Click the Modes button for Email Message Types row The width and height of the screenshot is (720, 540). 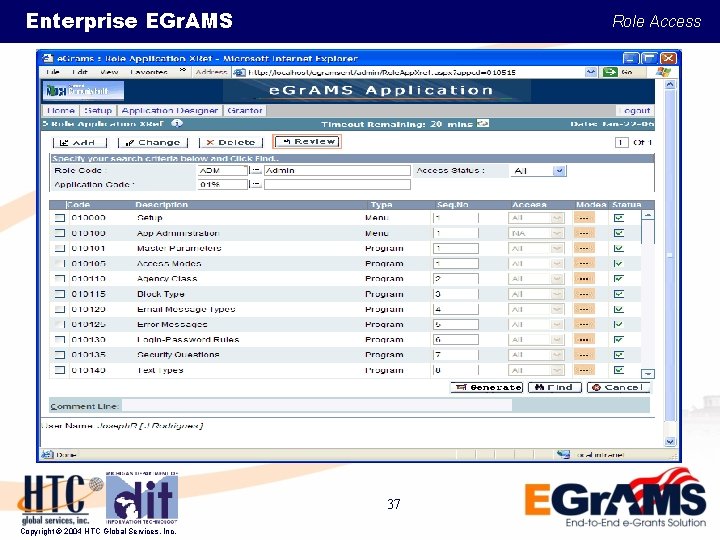(x=584, y=309)
